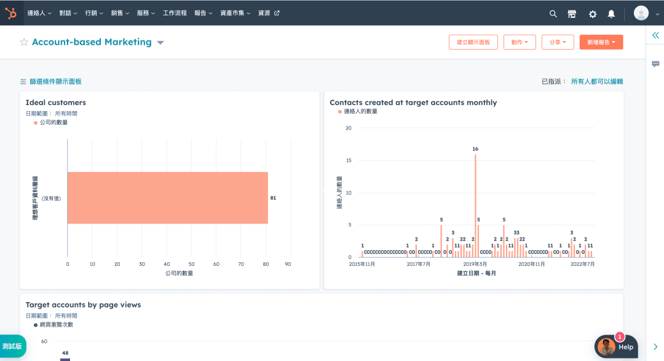This screenshot has height=361, width=664.
Task: Click the orange 新增報告 button
Action: click(x=601, y=42)
